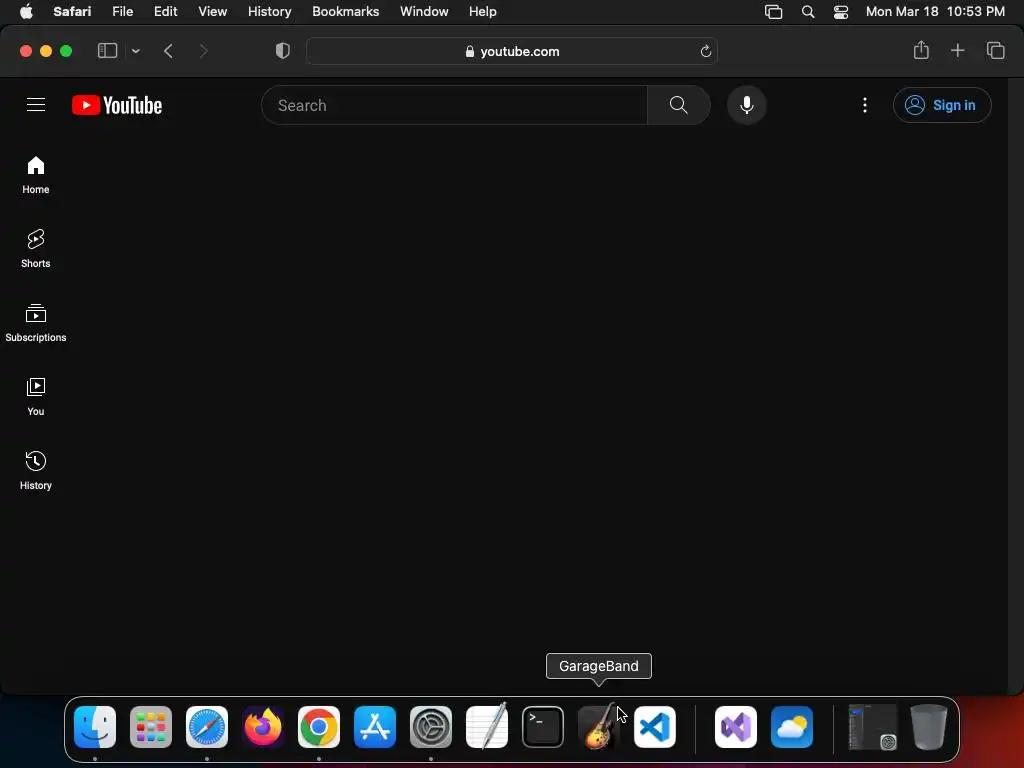Open Spotlight search in menu bar
Viewport: 1024px width, 768px height.
pos(808,12)
